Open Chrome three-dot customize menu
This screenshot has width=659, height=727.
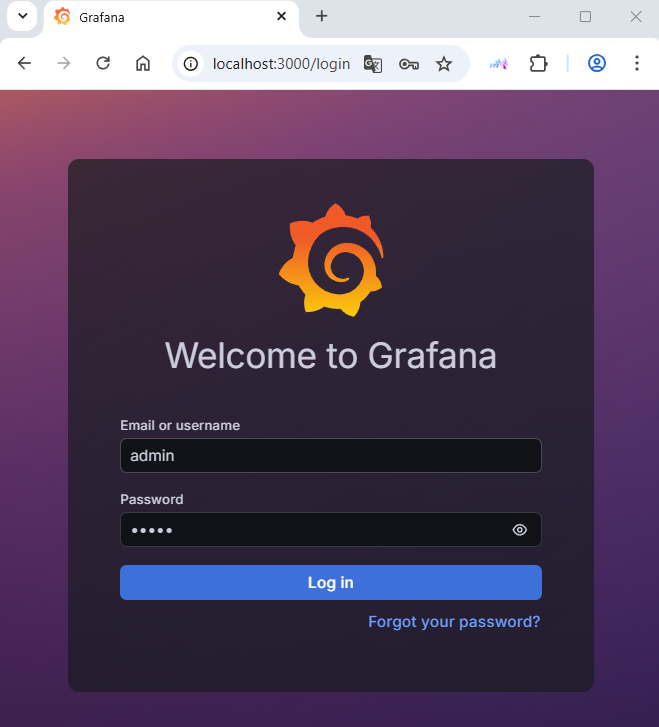click(x=636, y=63)
